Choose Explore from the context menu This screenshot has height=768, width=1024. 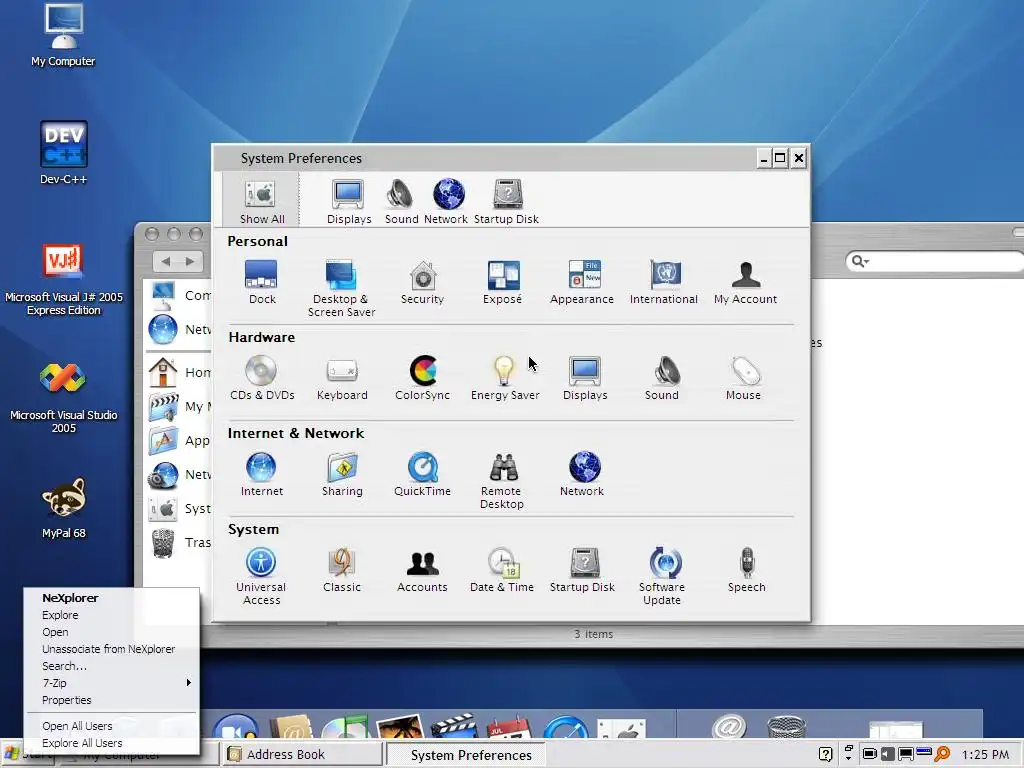pos(111,615)
